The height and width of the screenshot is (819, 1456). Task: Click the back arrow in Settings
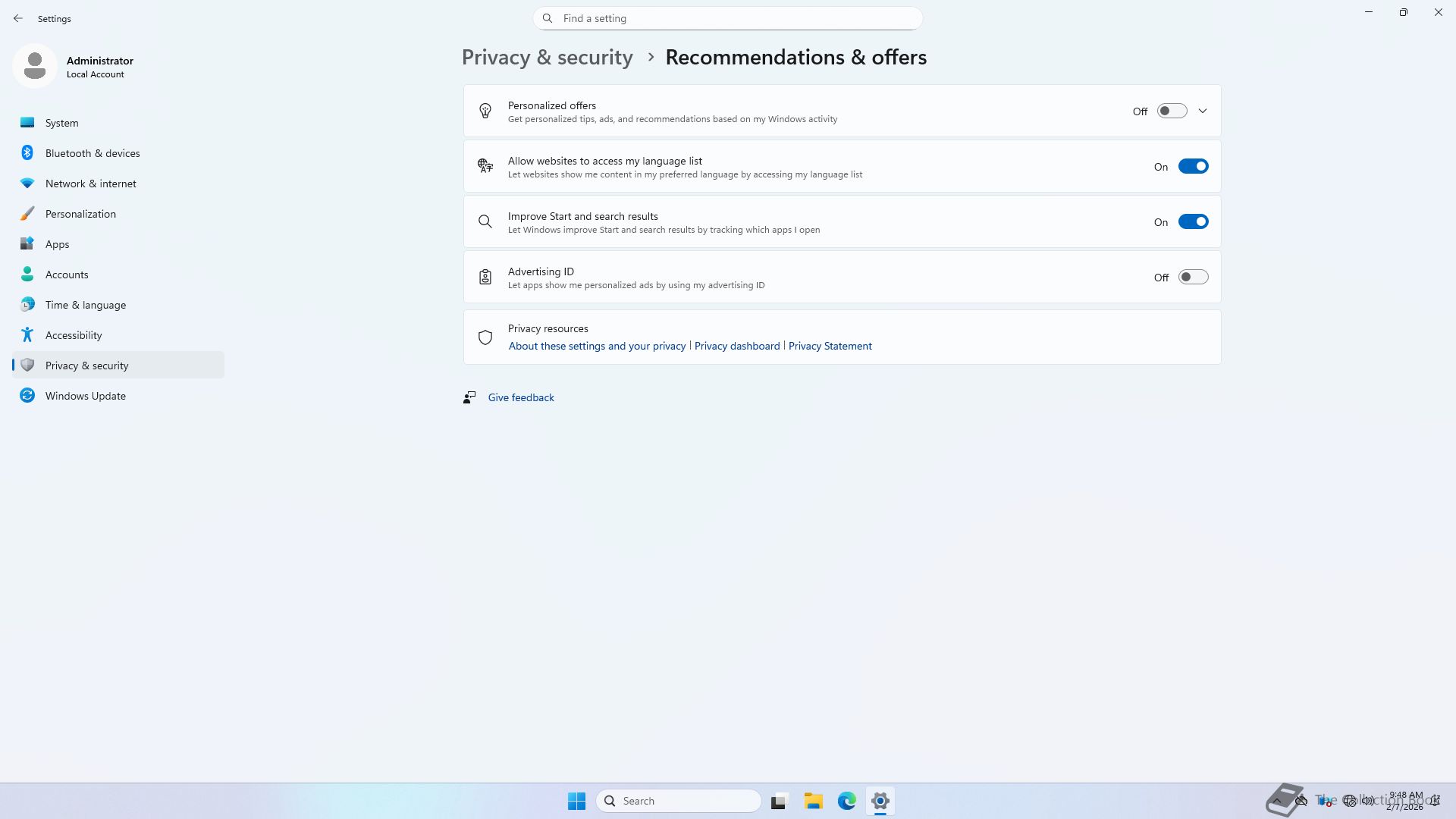click(x=18, y=18)
